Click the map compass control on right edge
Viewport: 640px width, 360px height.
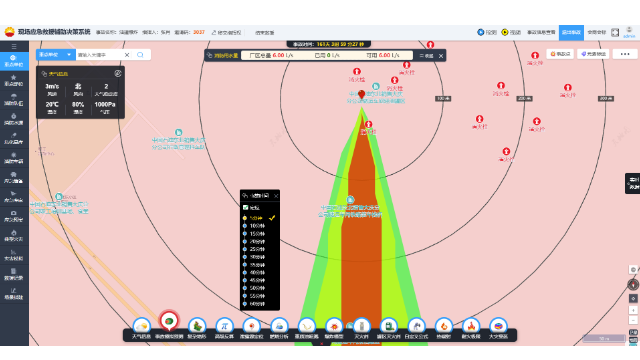click(633, 284)
